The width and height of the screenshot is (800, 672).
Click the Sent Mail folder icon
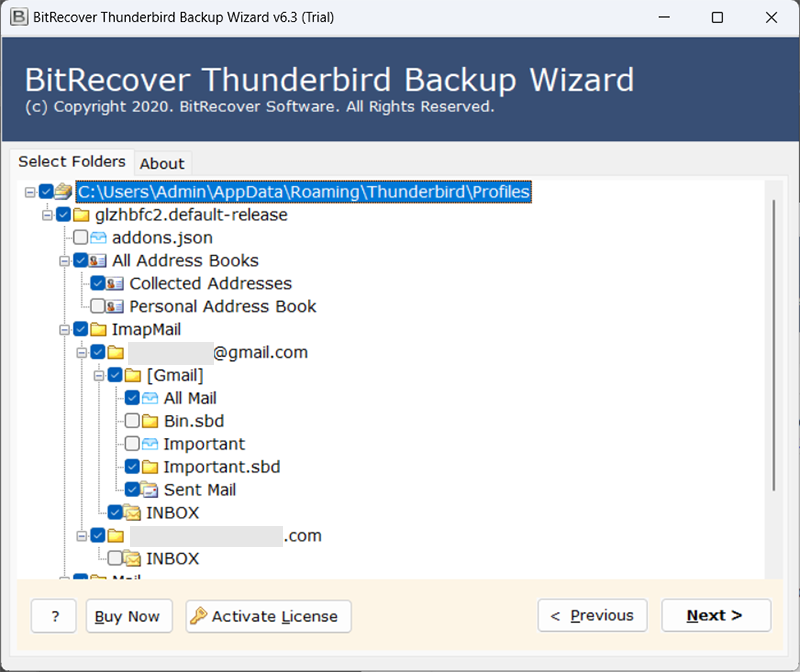150,490
